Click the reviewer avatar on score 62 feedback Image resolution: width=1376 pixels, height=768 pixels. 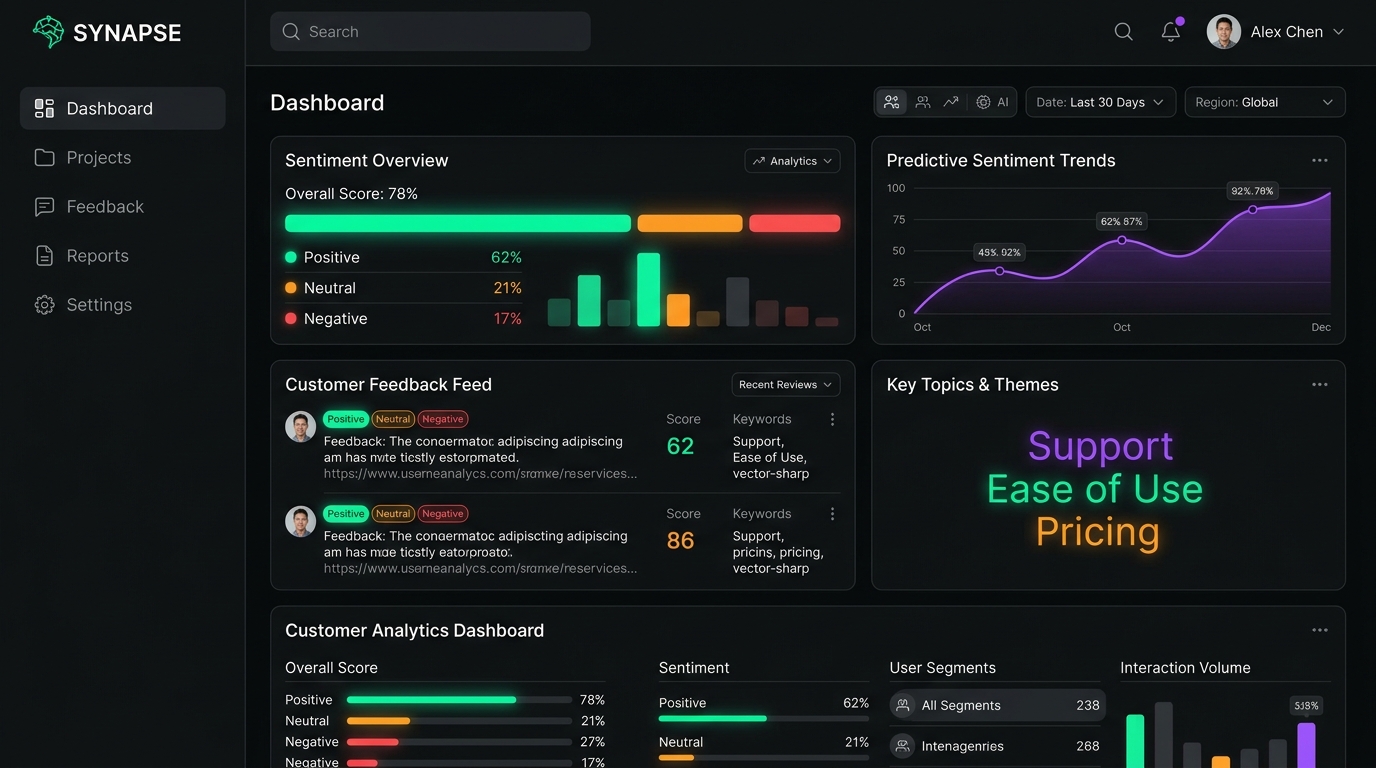pyautogui.click(x=301, y=427)
